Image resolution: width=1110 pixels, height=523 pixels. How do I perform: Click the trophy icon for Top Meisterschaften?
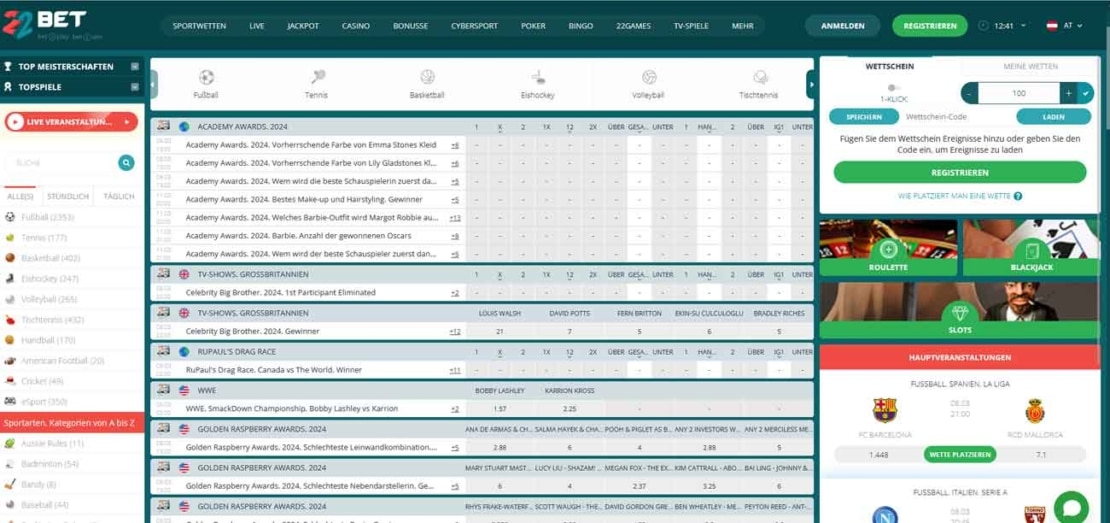[x=8, y=67]
